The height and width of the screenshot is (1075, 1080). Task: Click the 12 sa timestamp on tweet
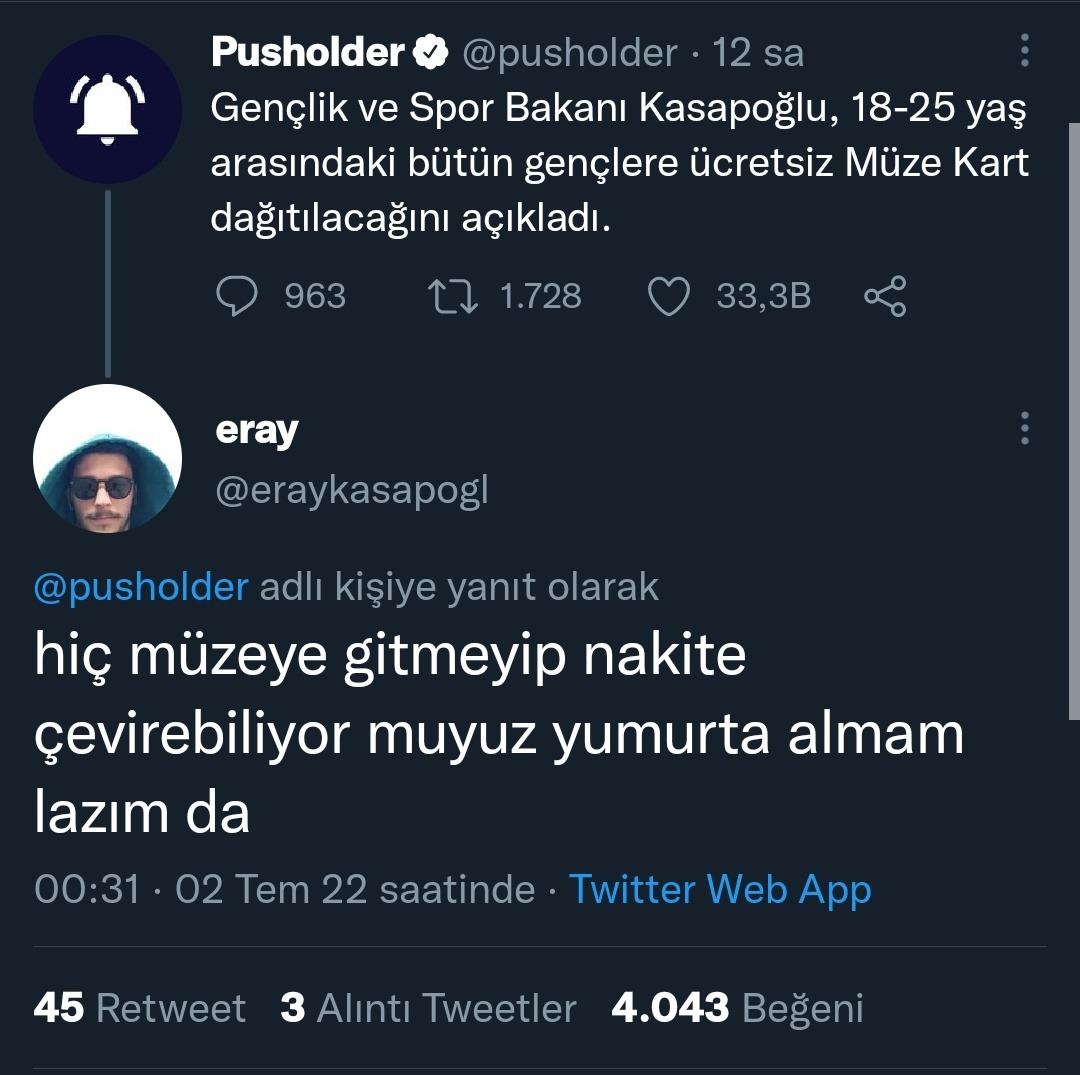tap(758, 53)
